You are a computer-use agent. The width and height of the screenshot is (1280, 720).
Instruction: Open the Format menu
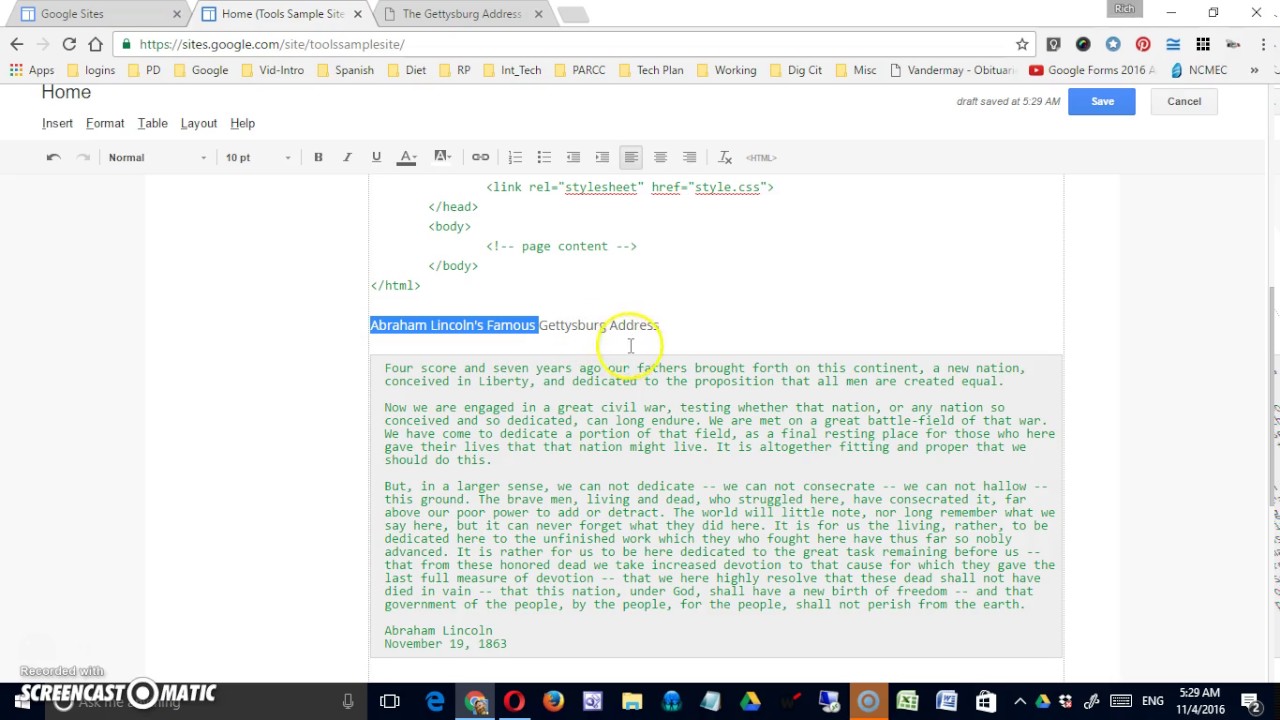(x=105, y=123)
